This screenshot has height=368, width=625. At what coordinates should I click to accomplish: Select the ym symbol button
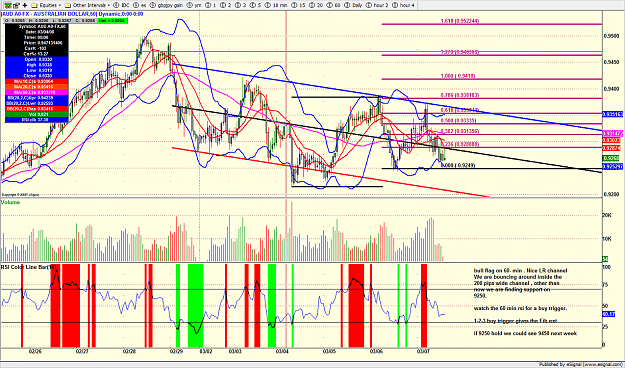[x=195, y=5]
